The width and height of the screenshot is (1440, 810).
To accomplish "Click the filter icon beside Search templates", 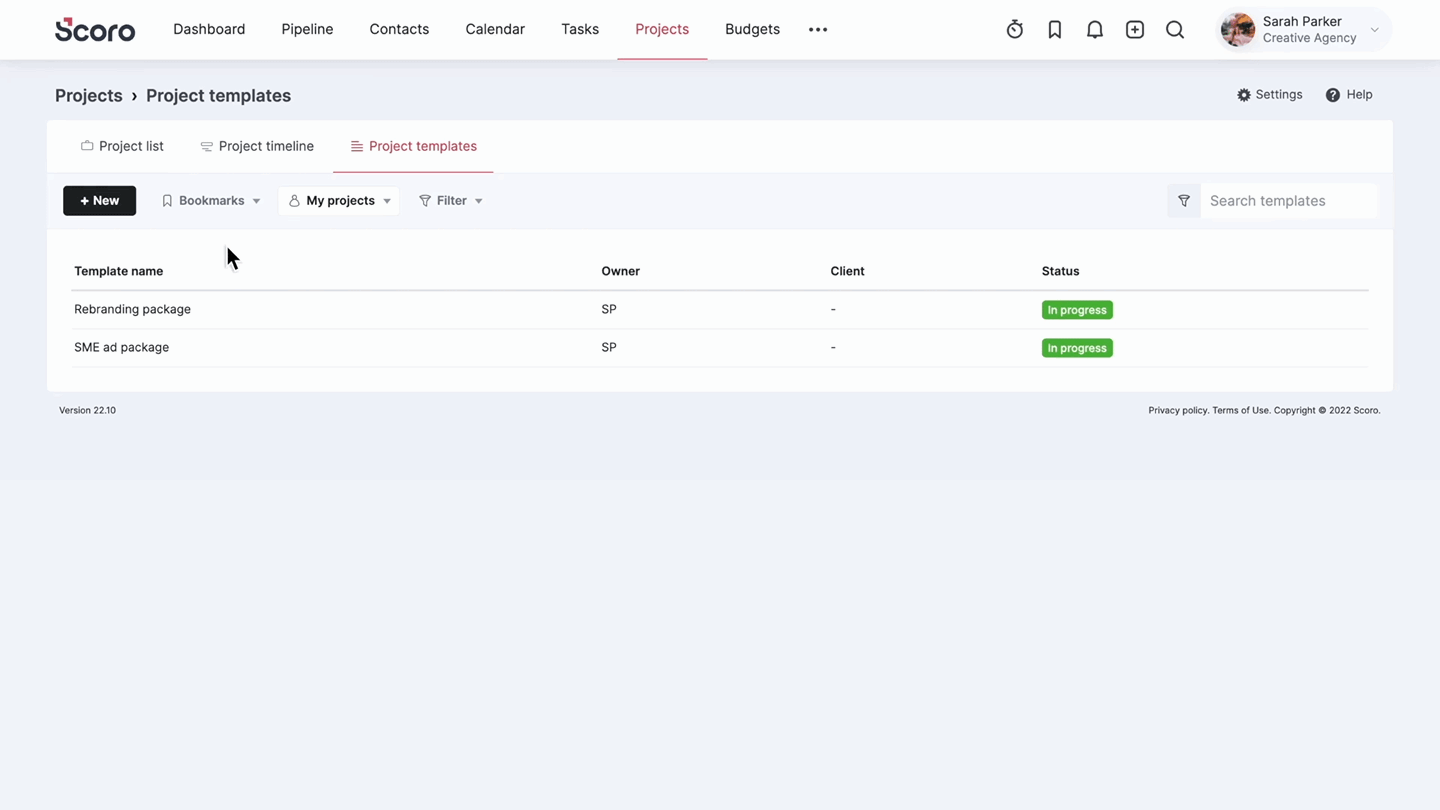I will [x=1184, y=201].
